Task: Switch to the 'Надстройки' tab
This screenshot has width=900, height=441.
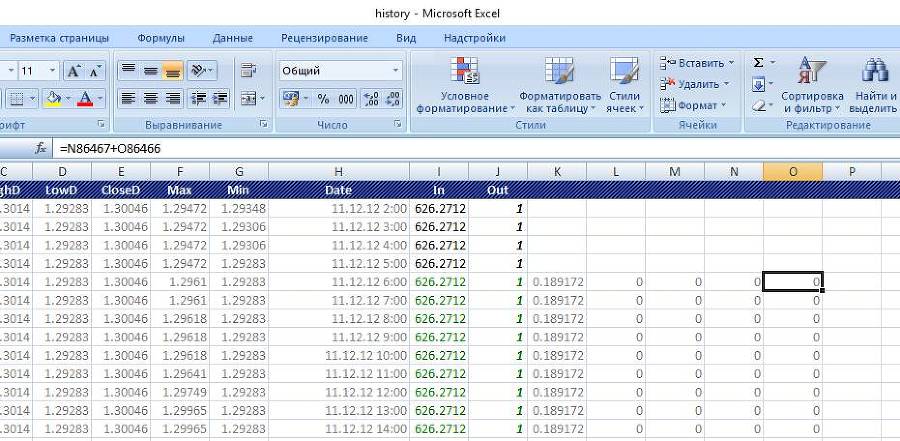Action: (x=475, y=38)
